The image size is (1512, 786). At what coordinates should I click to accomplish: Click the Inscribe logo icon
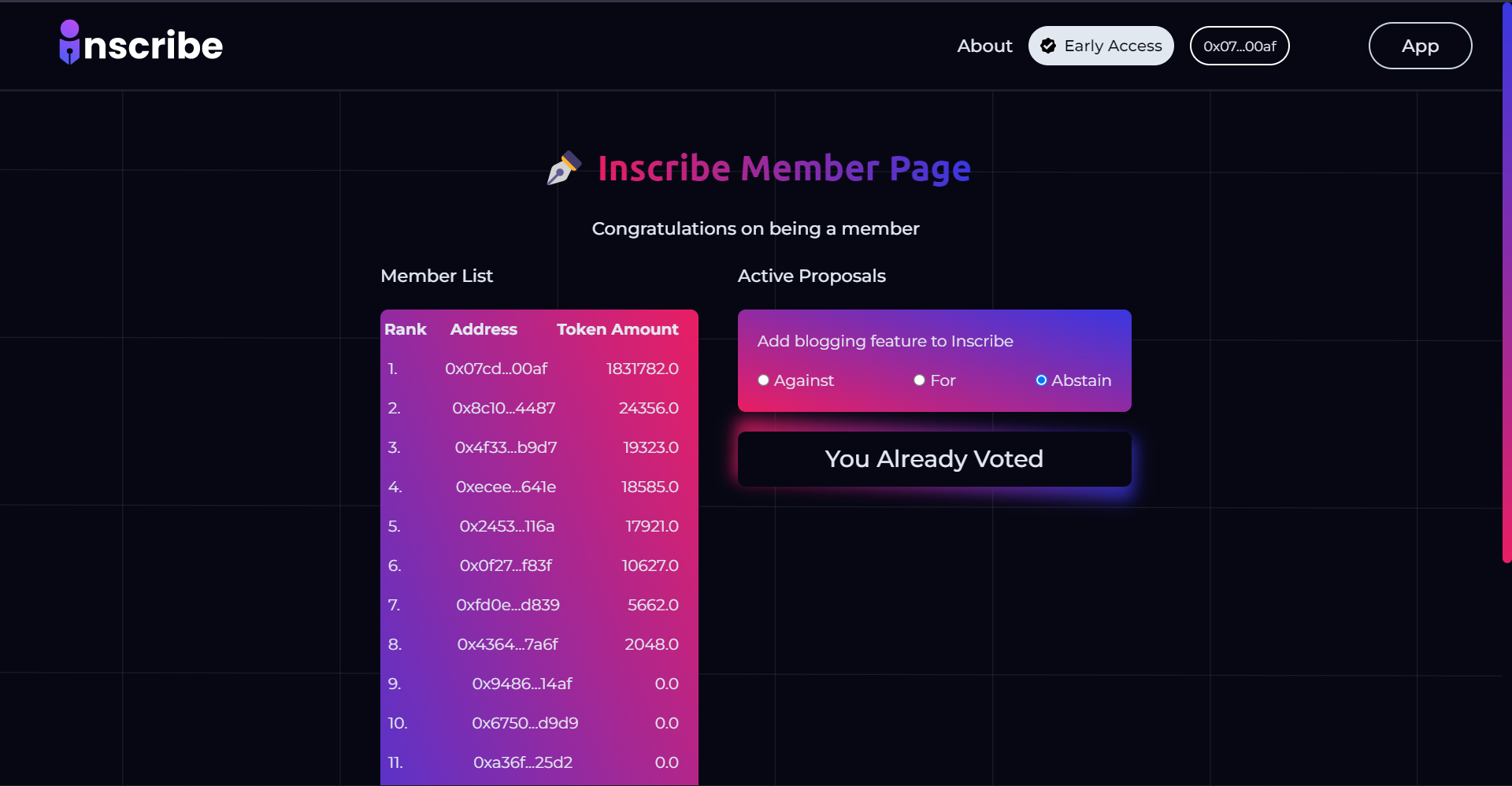pos(70,43)
